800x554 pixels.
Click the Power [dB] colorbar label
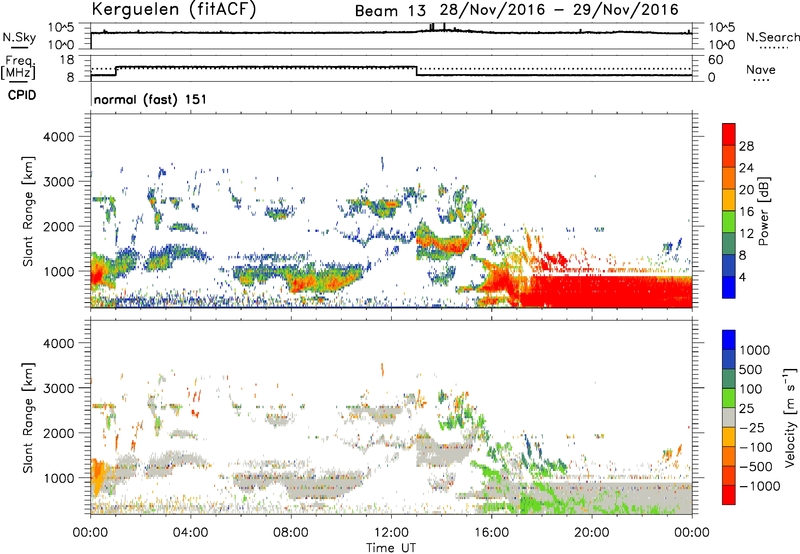763,211
